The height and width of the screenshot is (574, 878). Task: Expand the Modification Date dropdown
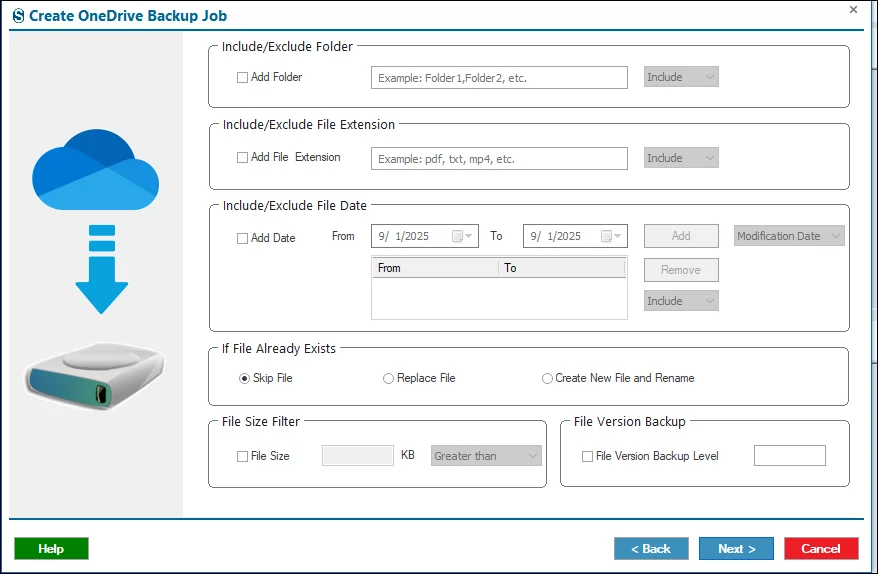pyautogui.click(x=789, y=236)
